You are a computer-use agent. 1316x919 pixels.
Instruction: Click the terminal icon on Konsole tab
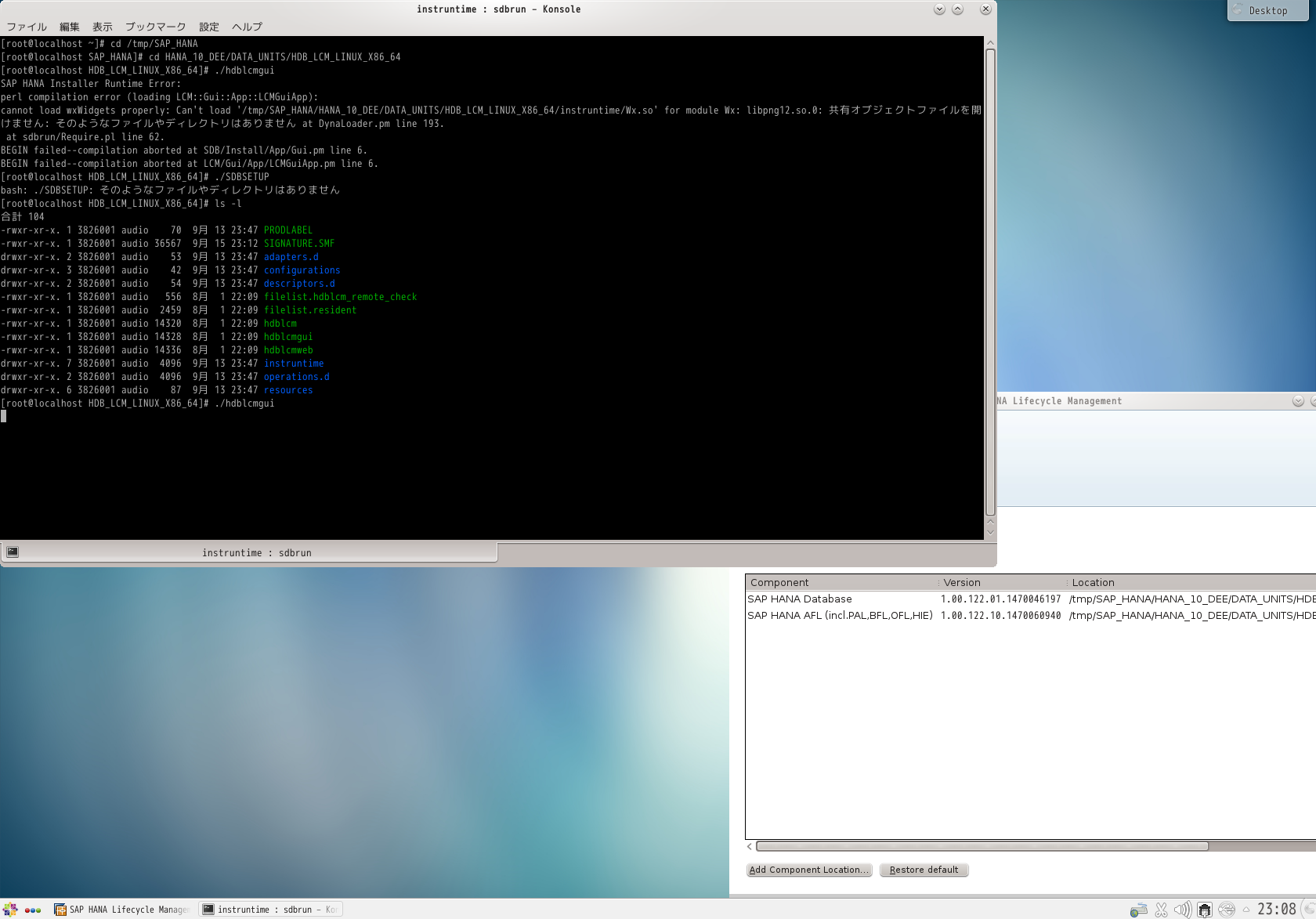tap(13, 552)
